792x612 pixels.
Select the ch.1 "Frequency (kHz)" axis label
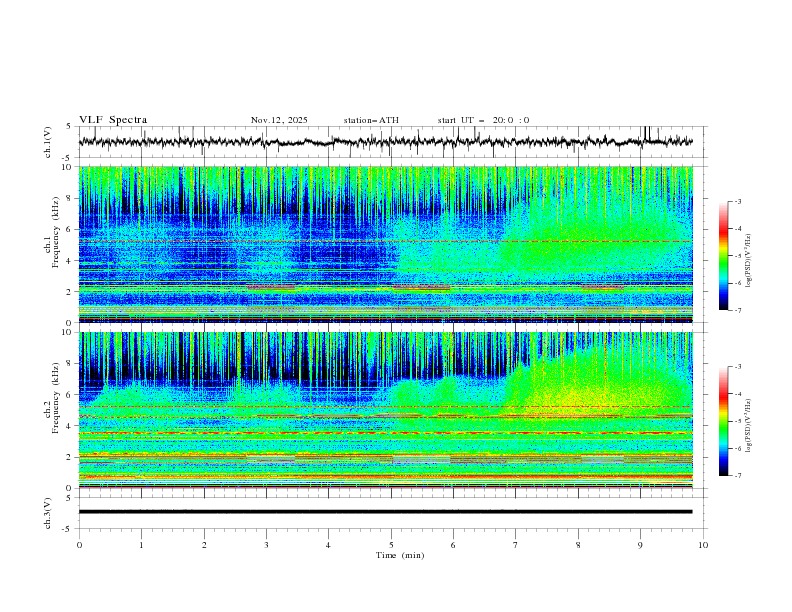(55, 231)
